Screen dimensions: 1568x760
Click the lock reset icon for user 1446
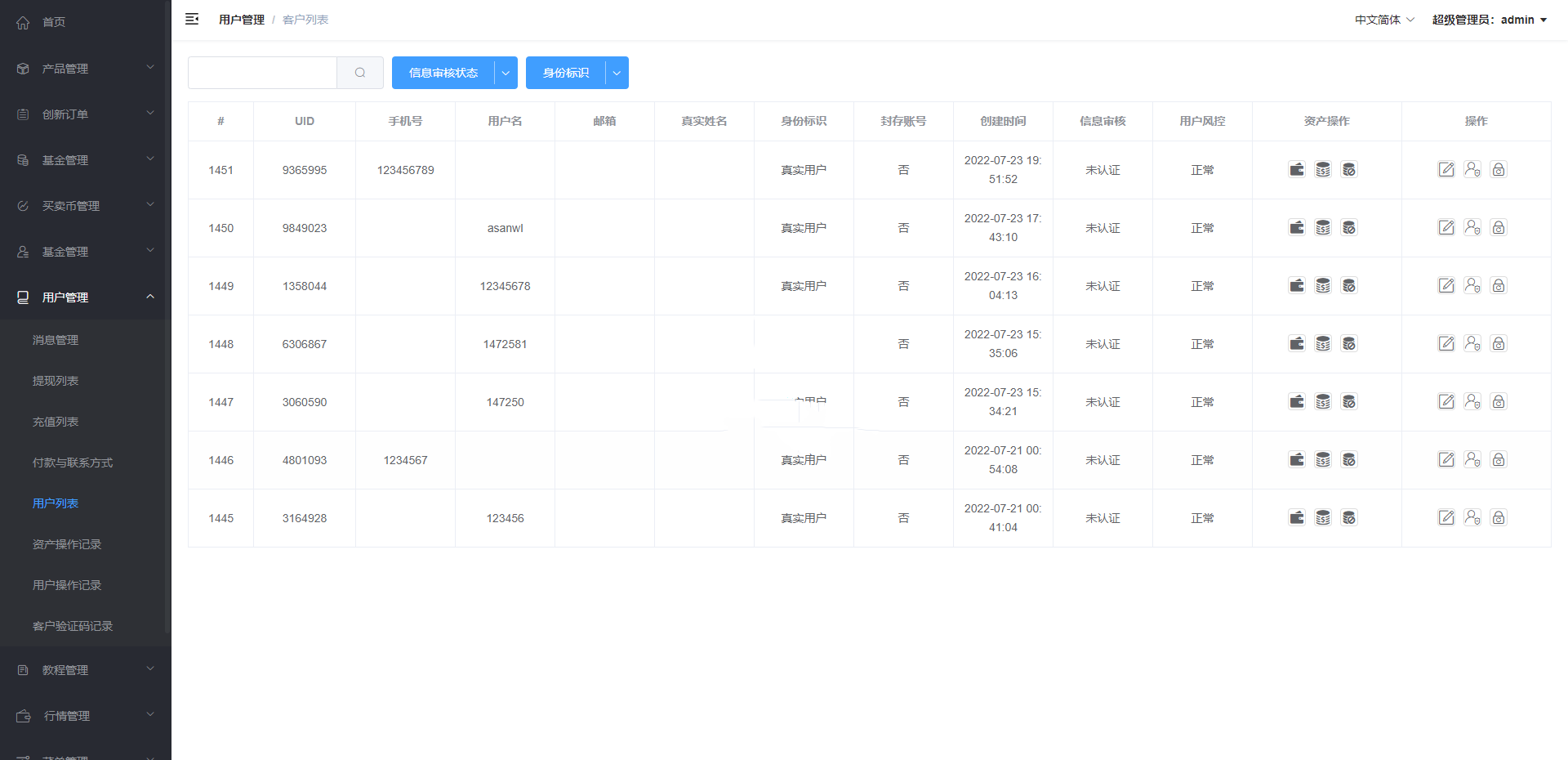(1499, 460)
